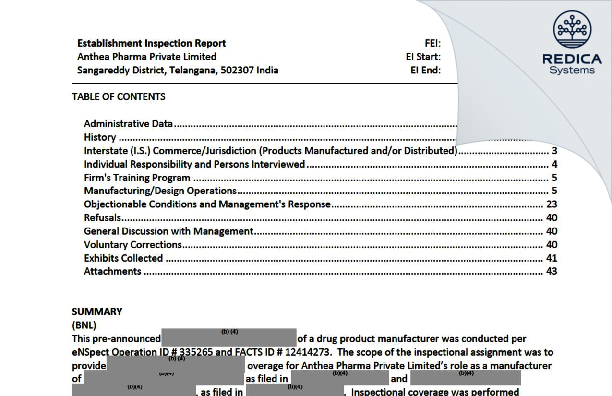Click page number 41 for Exhibits Collected
Viewport: 612px width, 396px height.
click(x=552, y=258)
